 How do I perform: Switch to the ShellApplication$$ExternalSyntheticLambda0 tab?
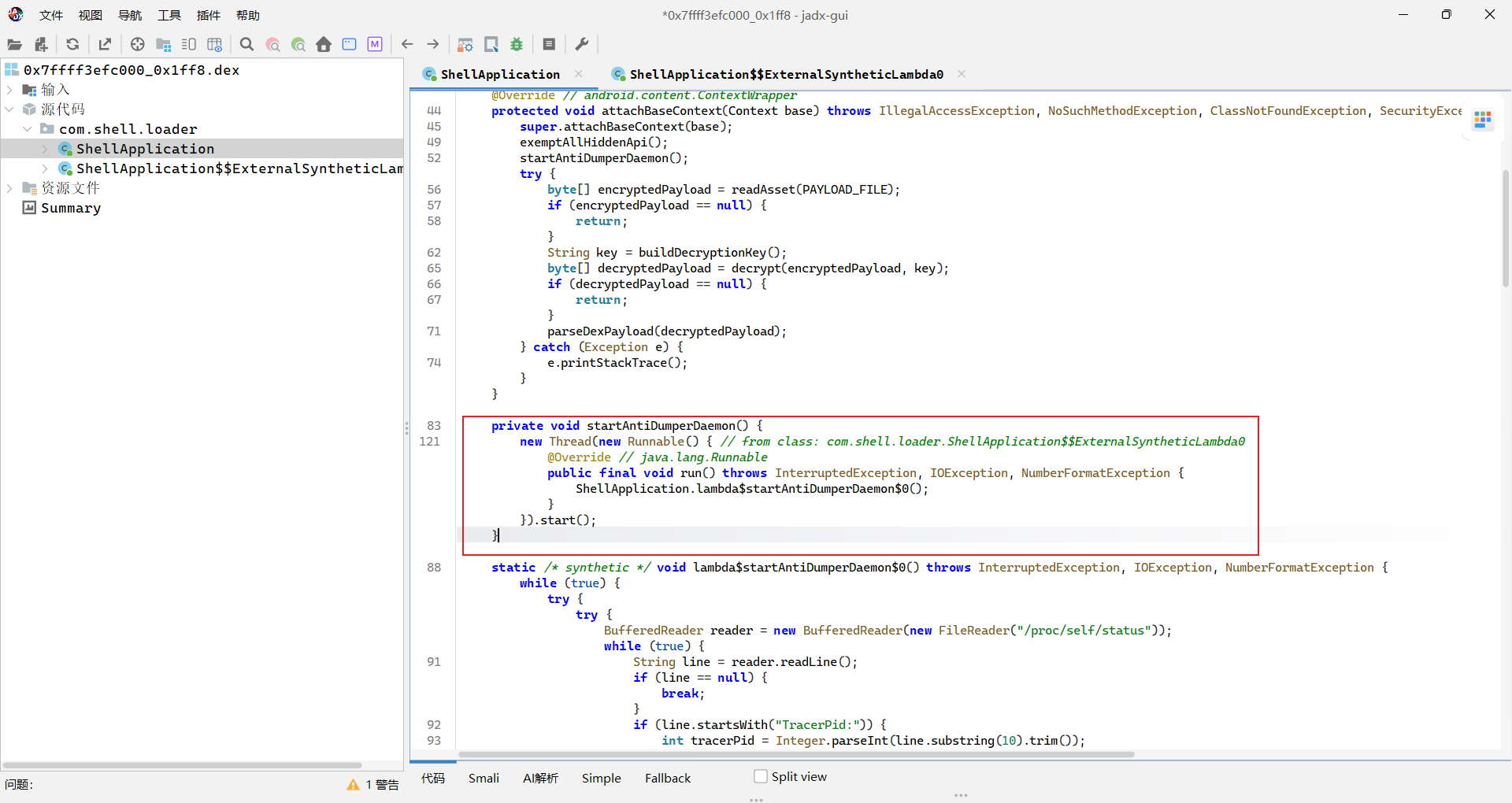pos(786,74)
